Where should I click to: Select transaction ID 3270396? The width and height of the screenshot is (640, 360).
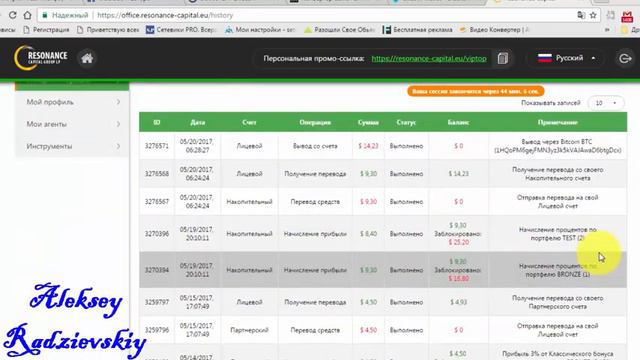157,233
